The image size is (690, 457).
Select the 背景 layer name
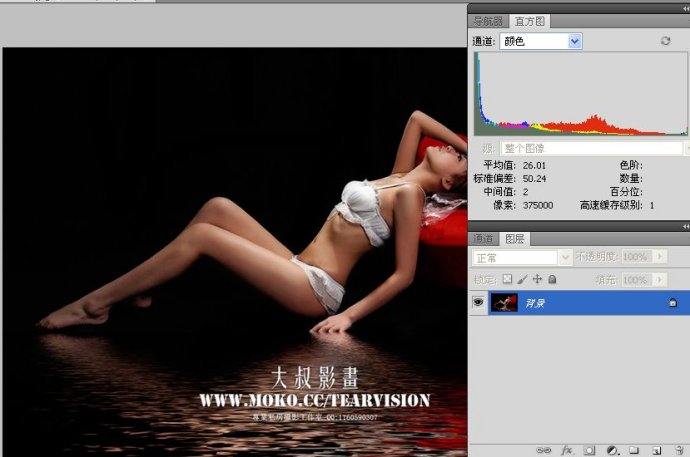(535, 303)
